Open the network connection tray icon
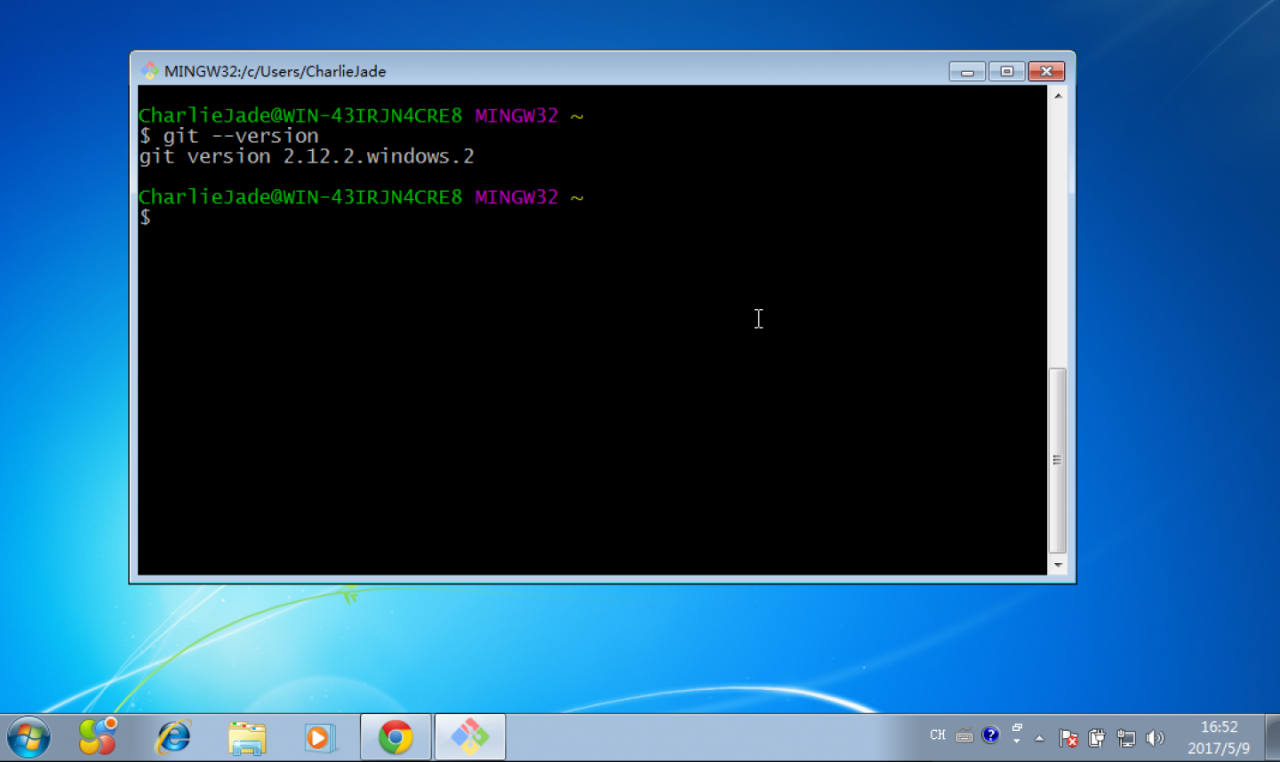The width and height of the screenshot is (1280, 762). pyautogui.click(x=1126, y=738)
